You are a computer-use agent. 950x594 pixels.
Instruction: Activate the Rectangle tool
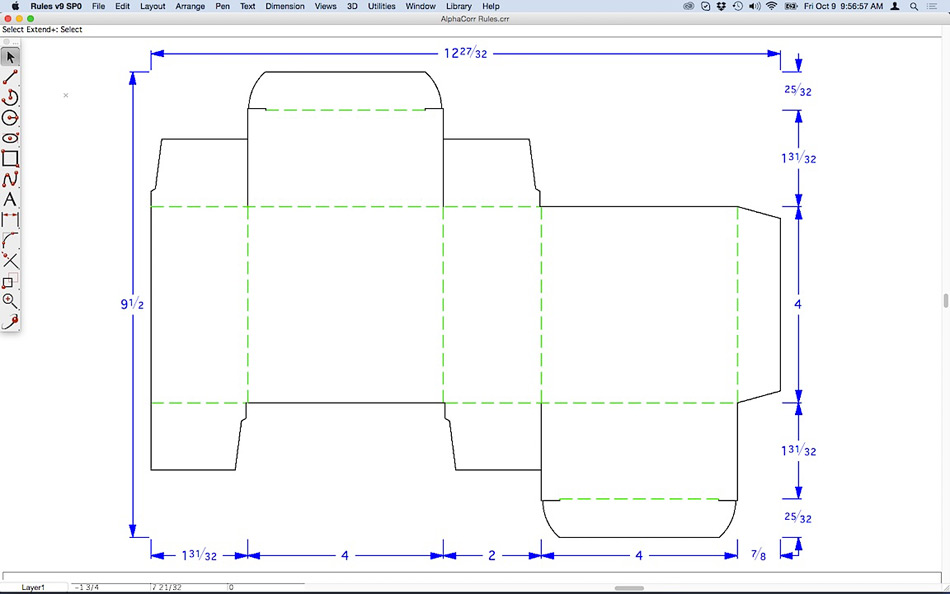point(10,158)
